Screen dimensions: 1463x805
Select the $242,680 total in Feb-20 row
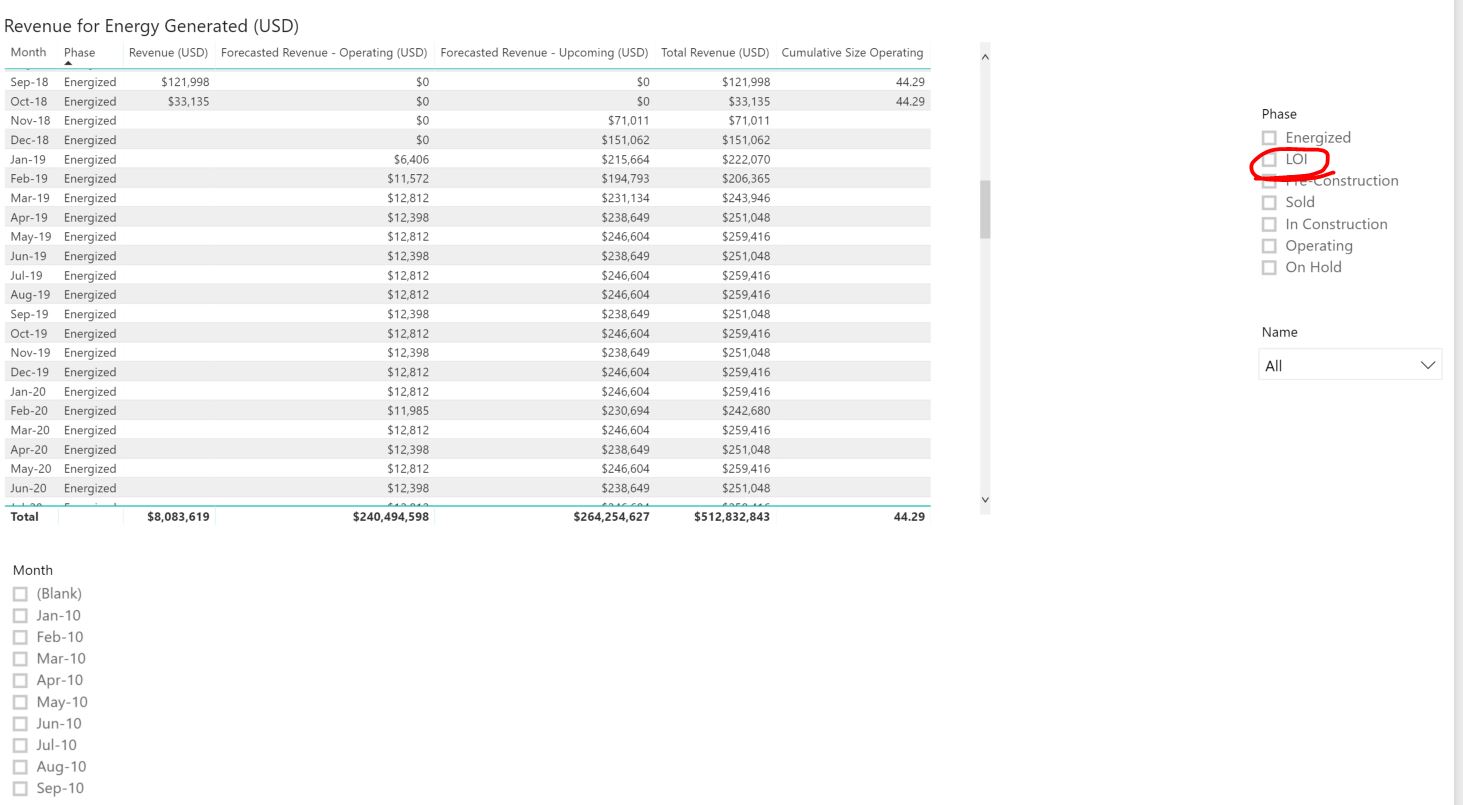(746, 411)
